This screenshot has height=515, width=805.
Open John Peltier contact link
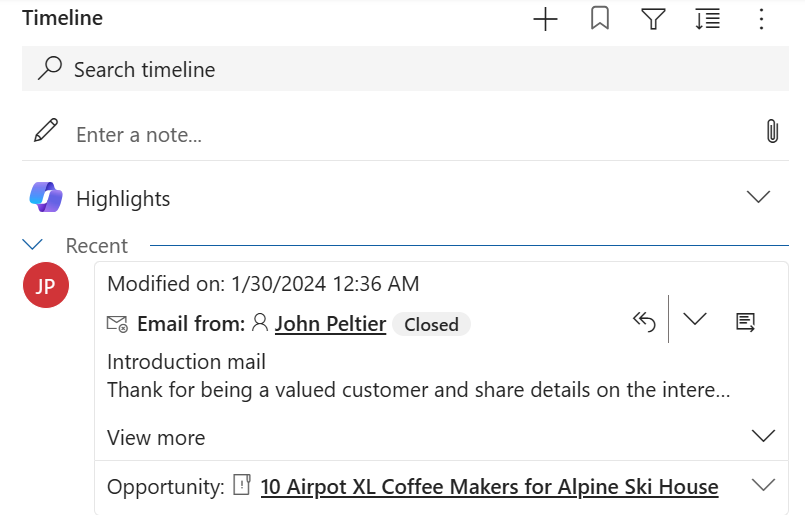pyautogui.click(x=330, y=324)
